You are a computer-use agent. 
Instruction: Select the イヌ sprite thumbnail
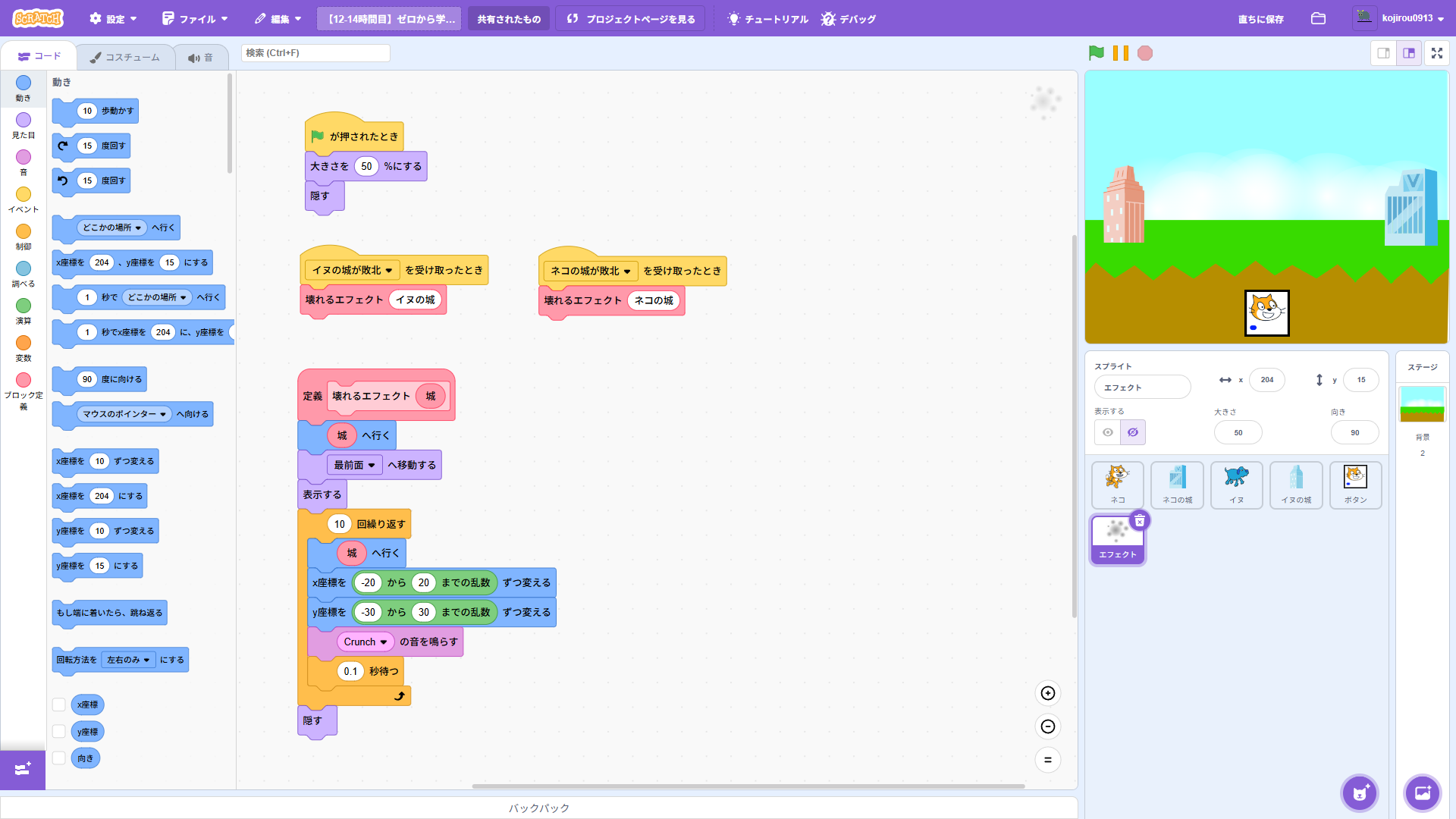tap(1236, 484)
